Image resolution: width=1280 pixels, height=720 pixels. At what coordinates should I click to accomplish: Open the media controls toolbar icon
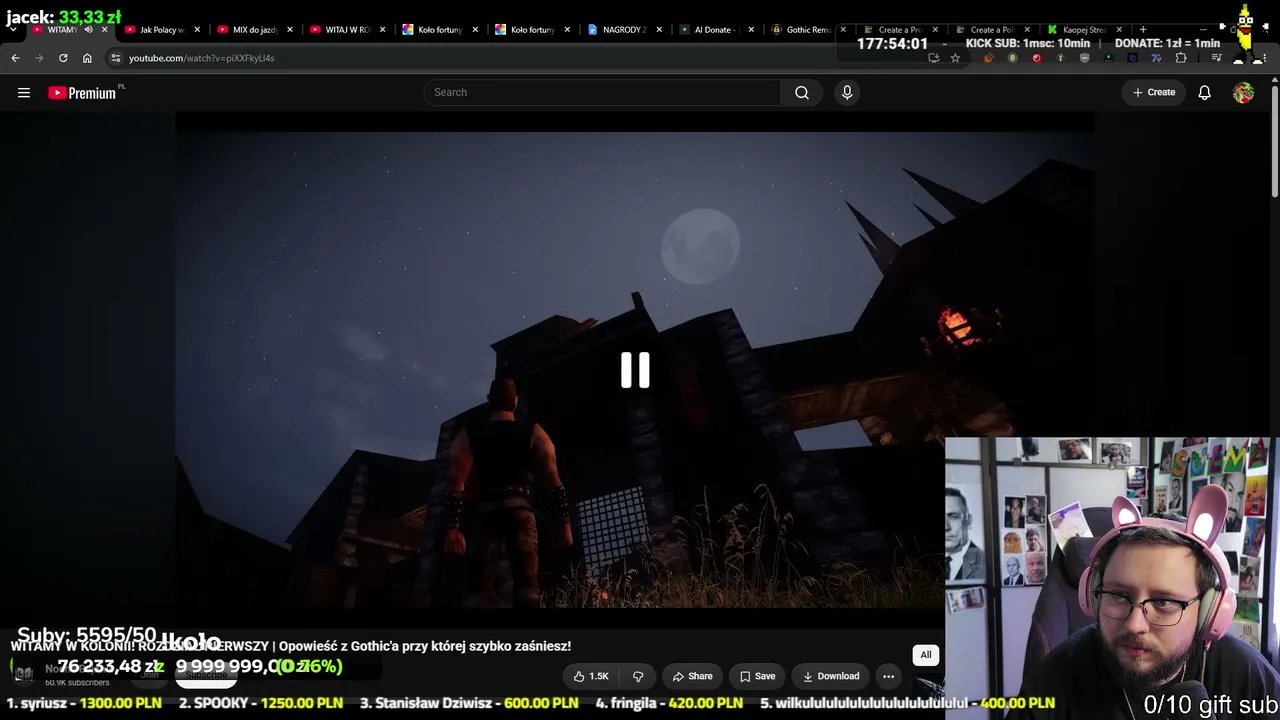(1216, 58)
